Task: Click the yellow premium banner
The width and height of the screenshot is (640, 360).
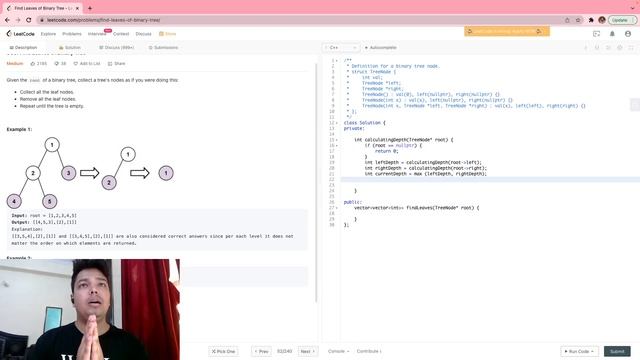Action: 507,31
